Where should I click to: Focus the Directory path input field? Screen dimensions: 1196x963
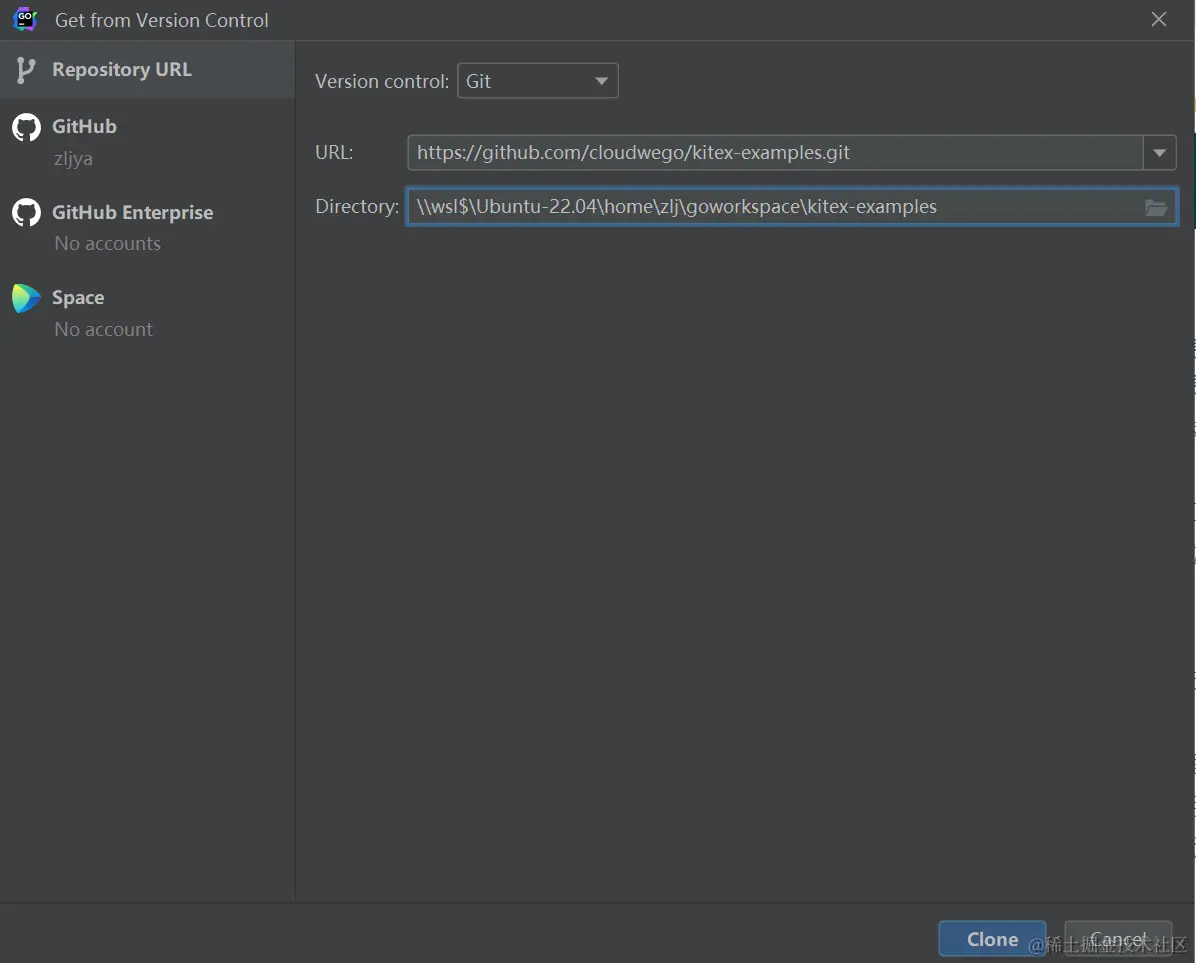coord(792,207)
